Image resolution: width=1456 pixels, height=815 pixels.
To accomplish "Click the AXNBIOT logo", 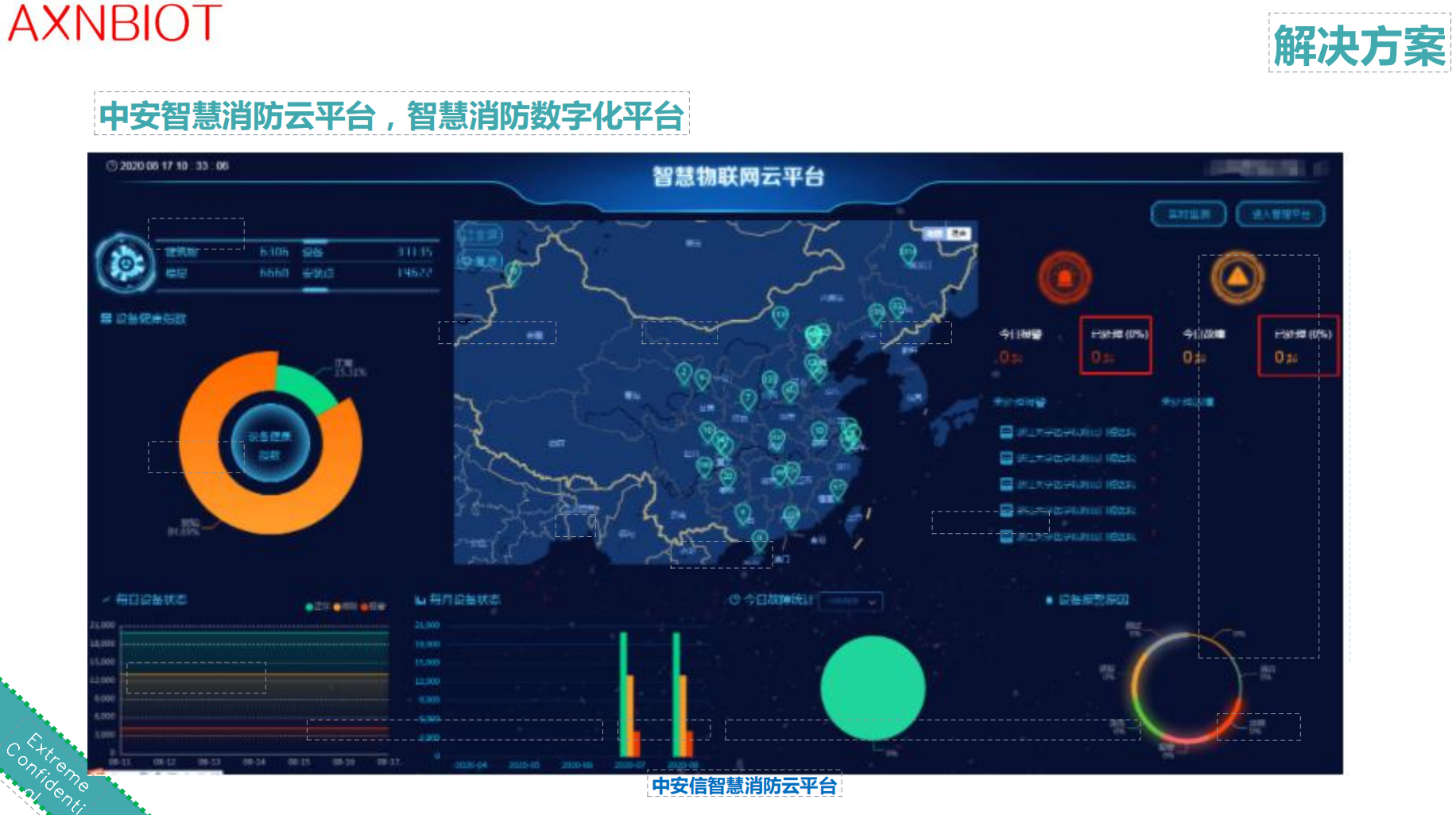I will [115, 22].
